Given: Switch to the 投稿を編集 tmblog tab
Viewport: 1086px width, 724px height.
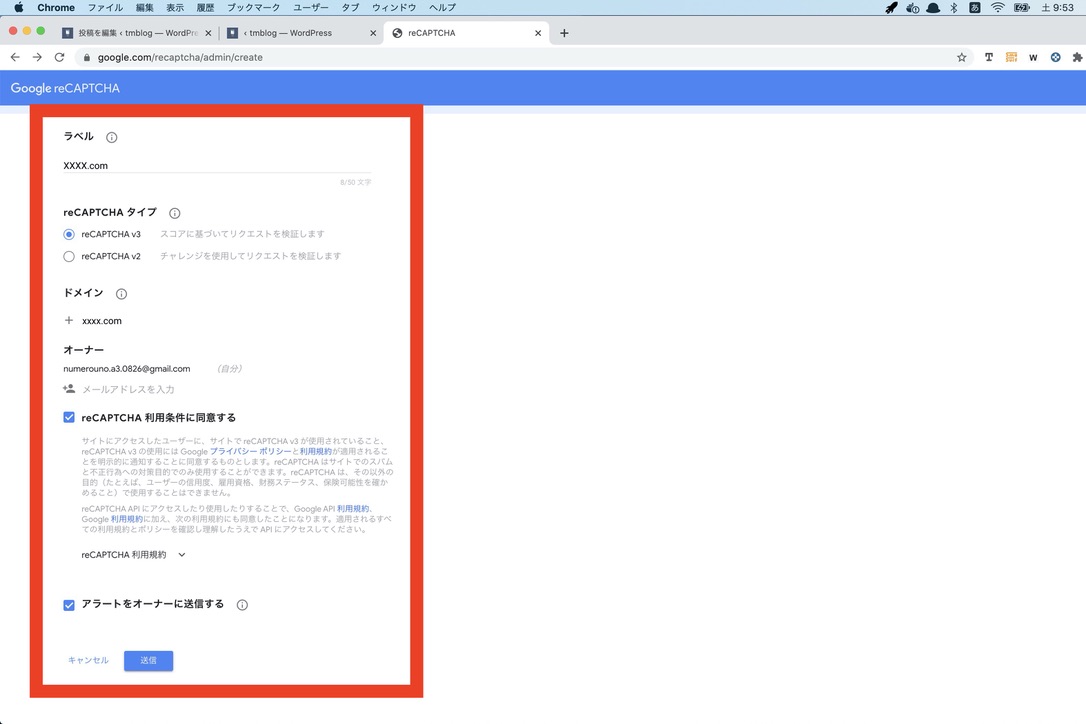Looking at the screenshot, I should pyautogui.click(x=136, y=33).
